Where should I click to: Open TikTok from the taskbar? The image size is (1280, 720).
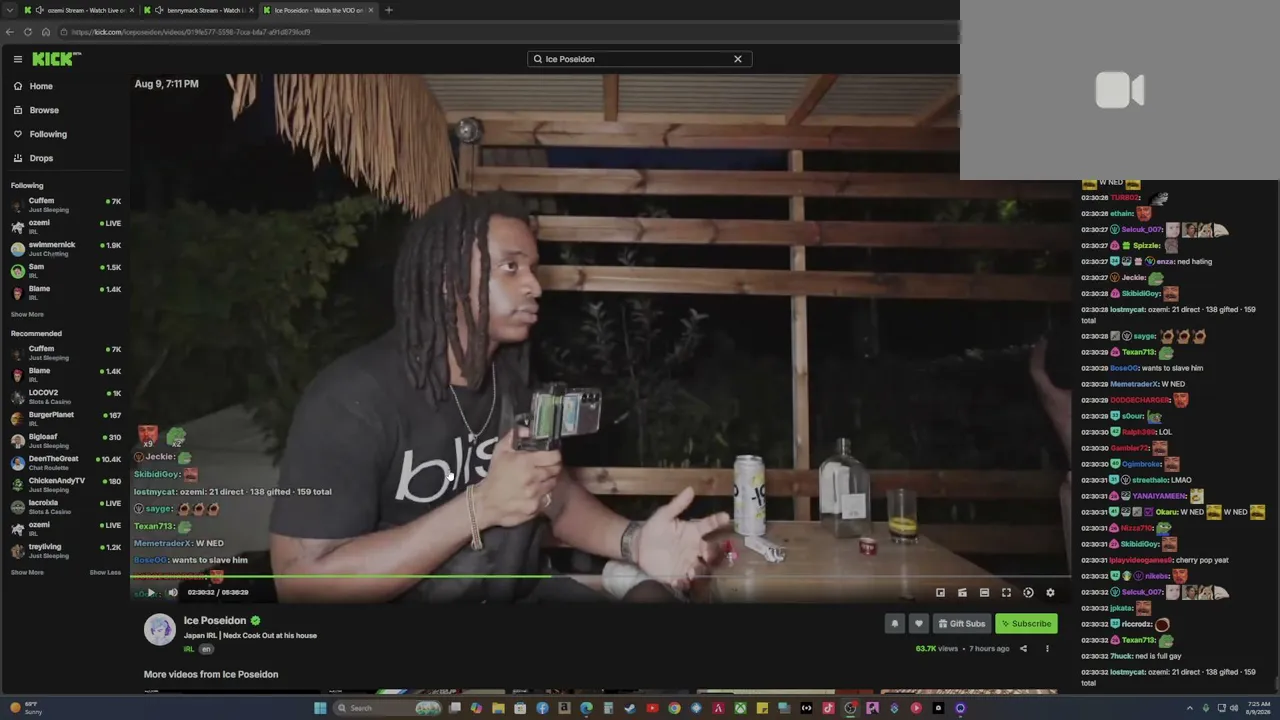tap(828, 708)
